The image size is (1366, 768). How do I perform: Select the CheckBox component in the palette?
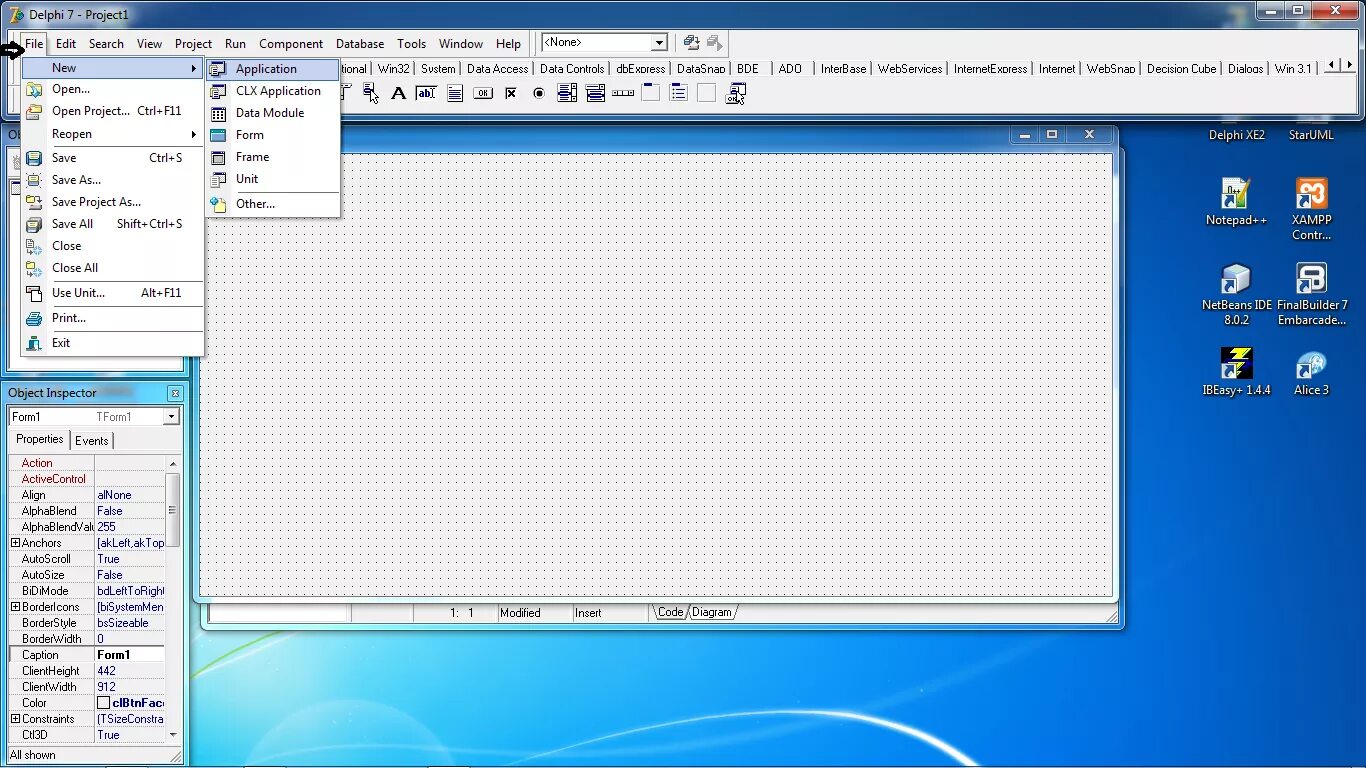(x=511, y=93)
